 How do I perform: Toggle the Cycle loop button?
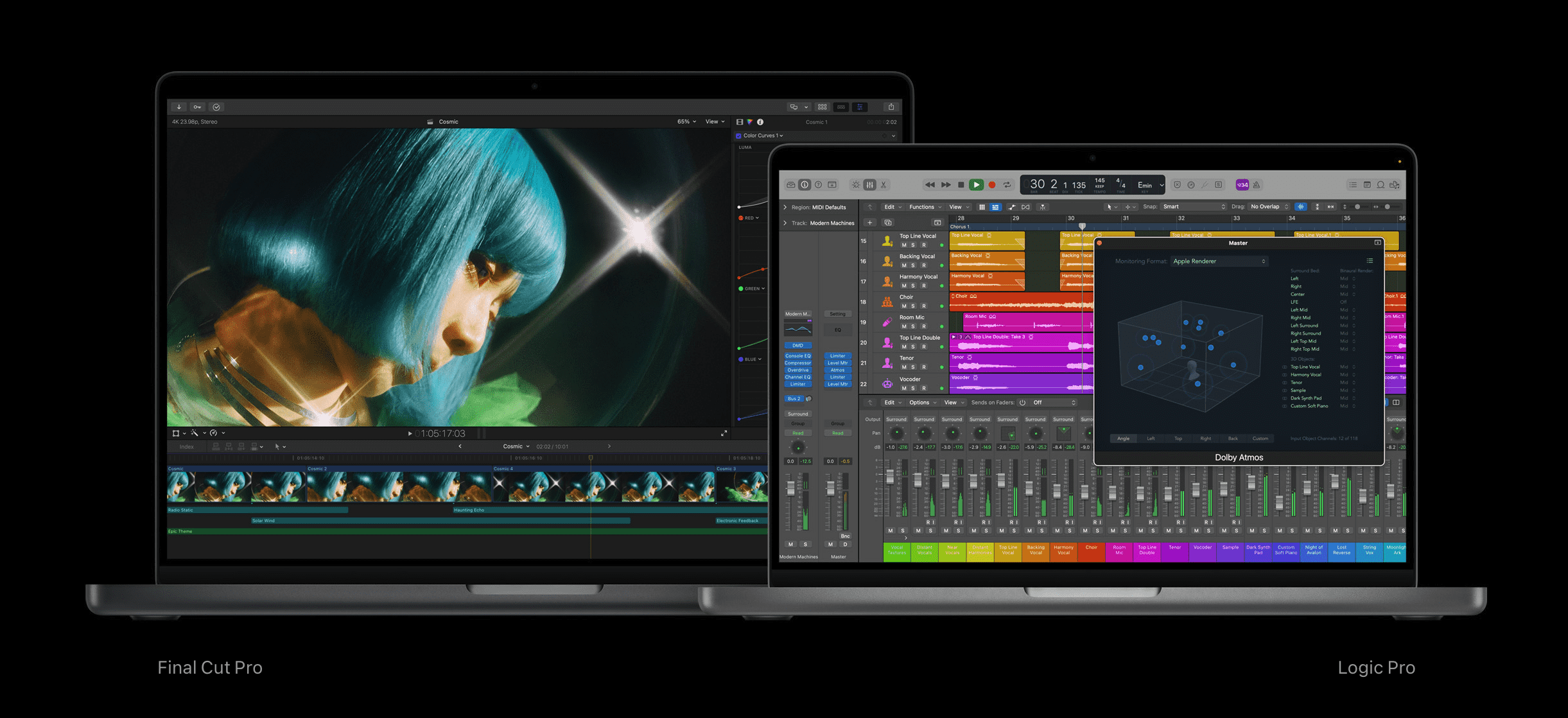pyautogui.click(x=1007, y=185)
